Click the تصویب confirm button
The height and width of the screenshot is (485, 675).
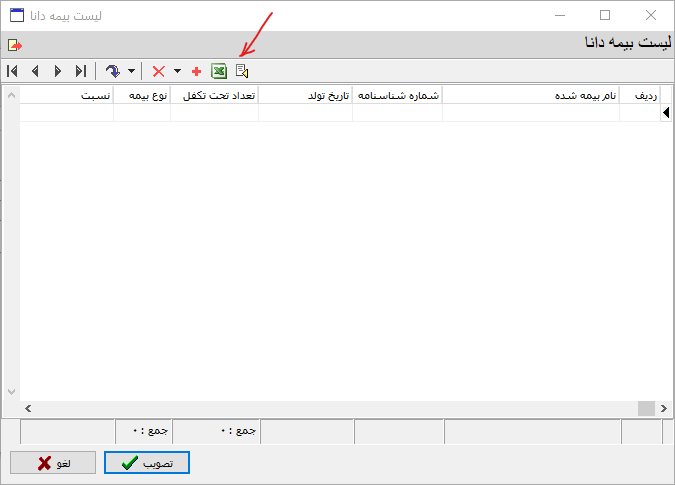(x=147, y=463)
